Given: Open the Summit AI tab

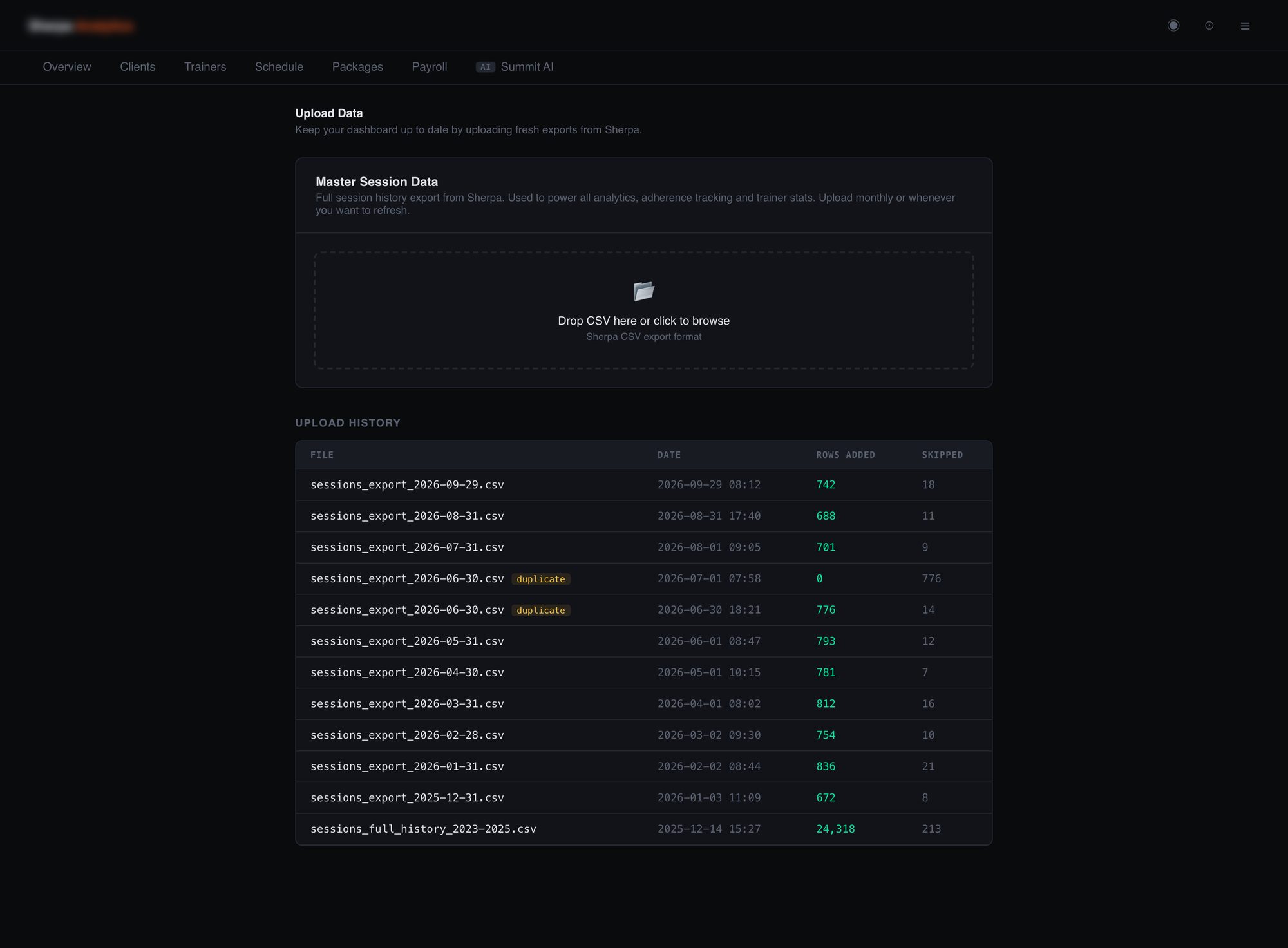Looking at the screenshot, I should point(515,67).
